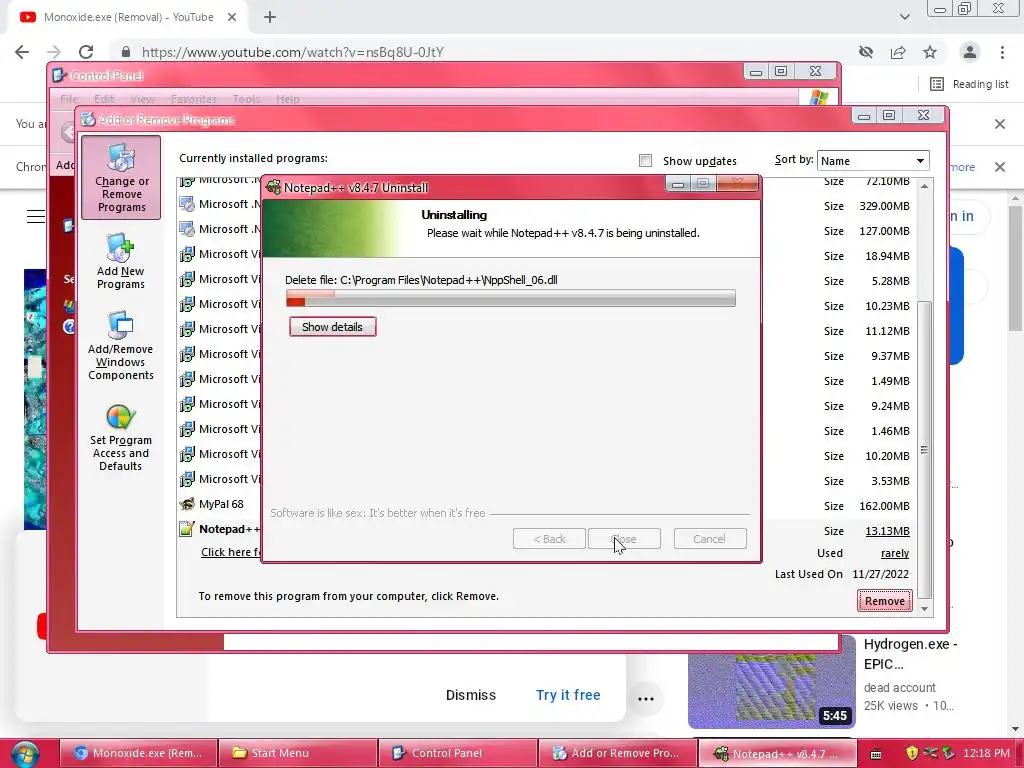Open the Chrome profile avatar icon
Image resolution: width=1024 pixels, height=768 pixels.
(970, 52)
